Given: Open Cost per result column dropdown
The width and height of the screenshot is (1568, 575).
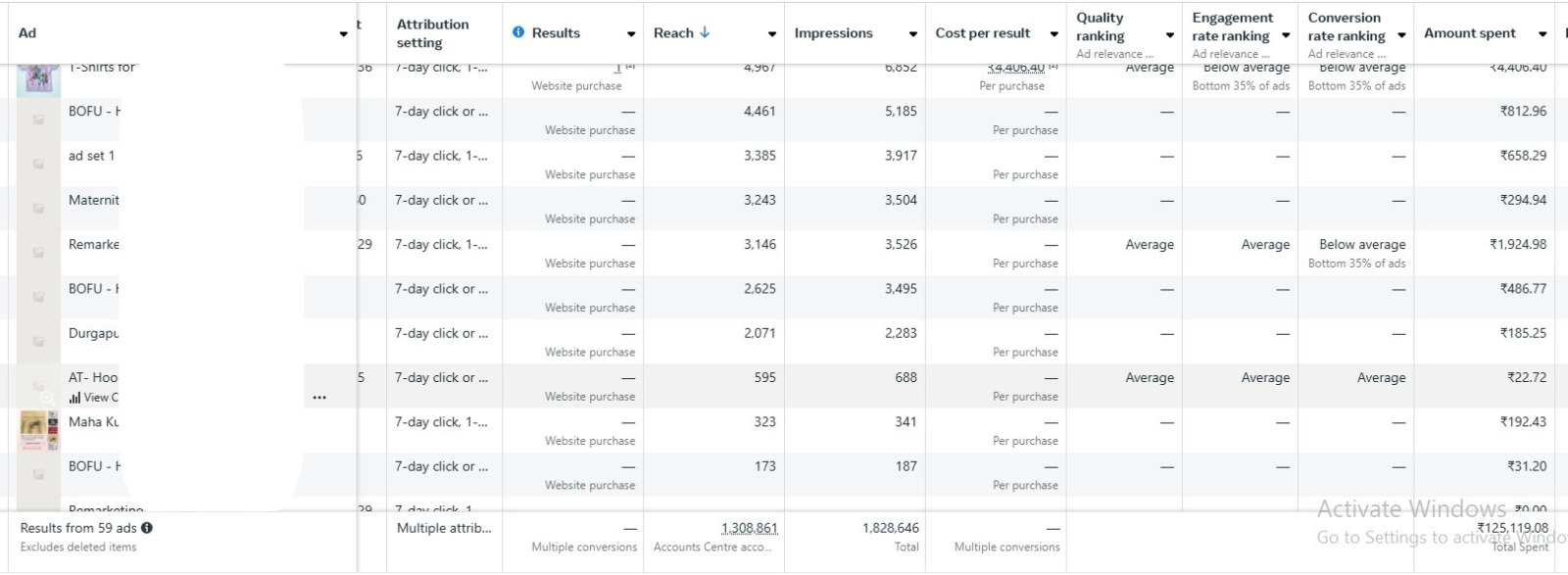Looking at the screenshot, I should pos(1054,34).
